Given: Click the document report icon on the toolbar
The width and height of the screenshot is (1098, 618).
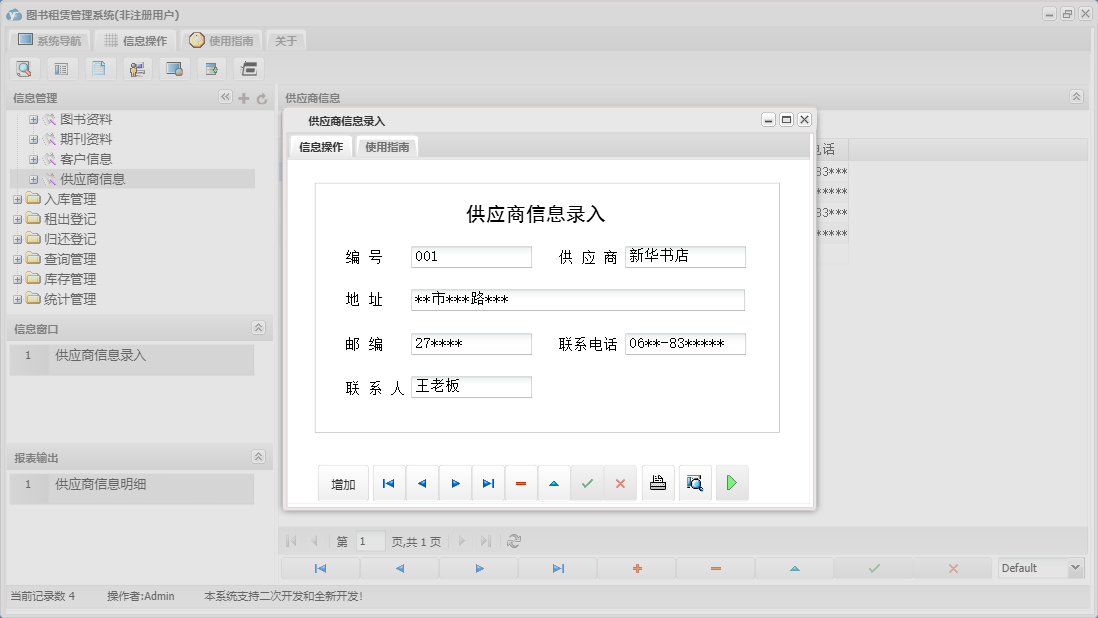Looking at the screenshot, I should 99,68.
